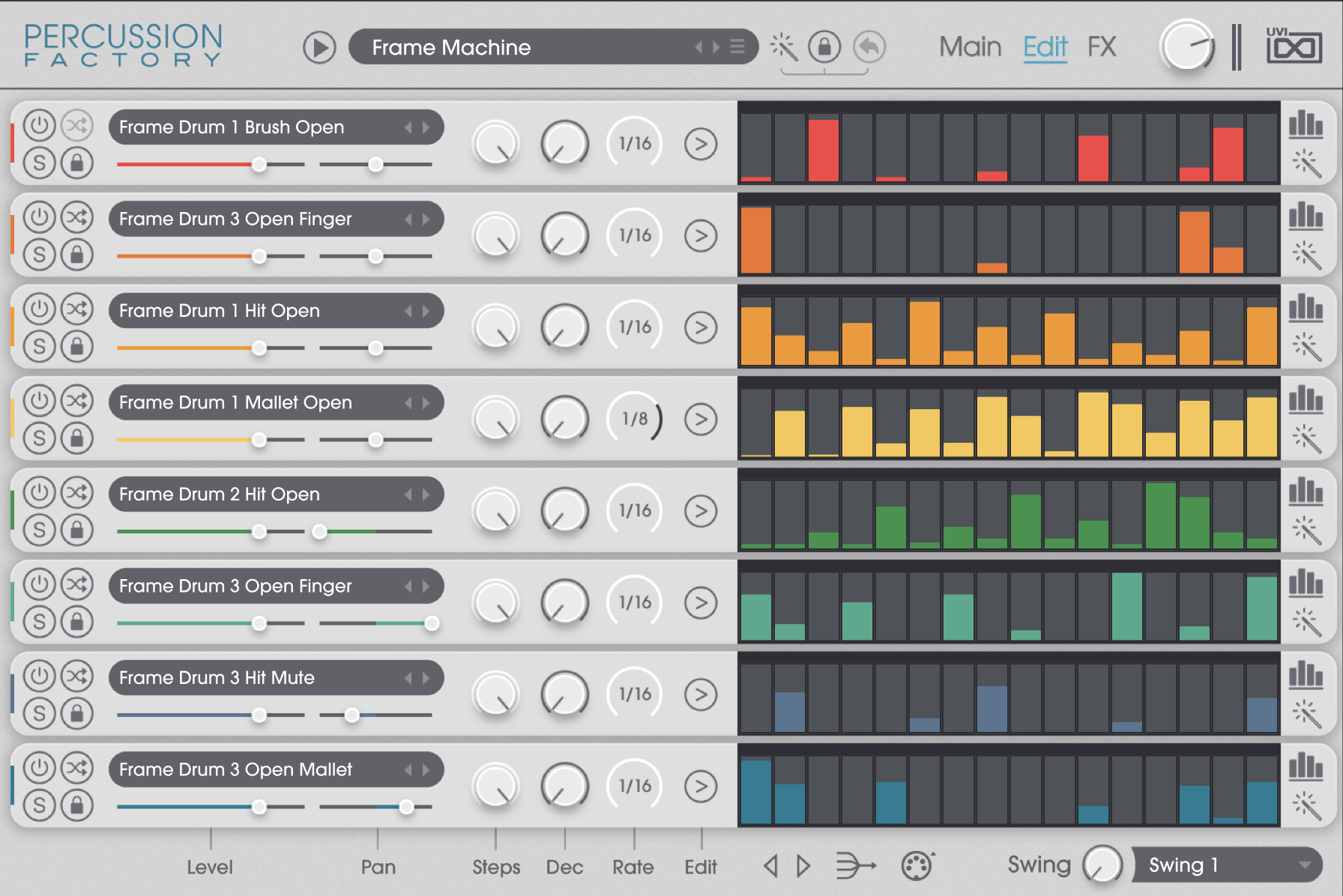Switch to the Main tab
Screen dimensions: 1343x896
click(x=970, y=47)
